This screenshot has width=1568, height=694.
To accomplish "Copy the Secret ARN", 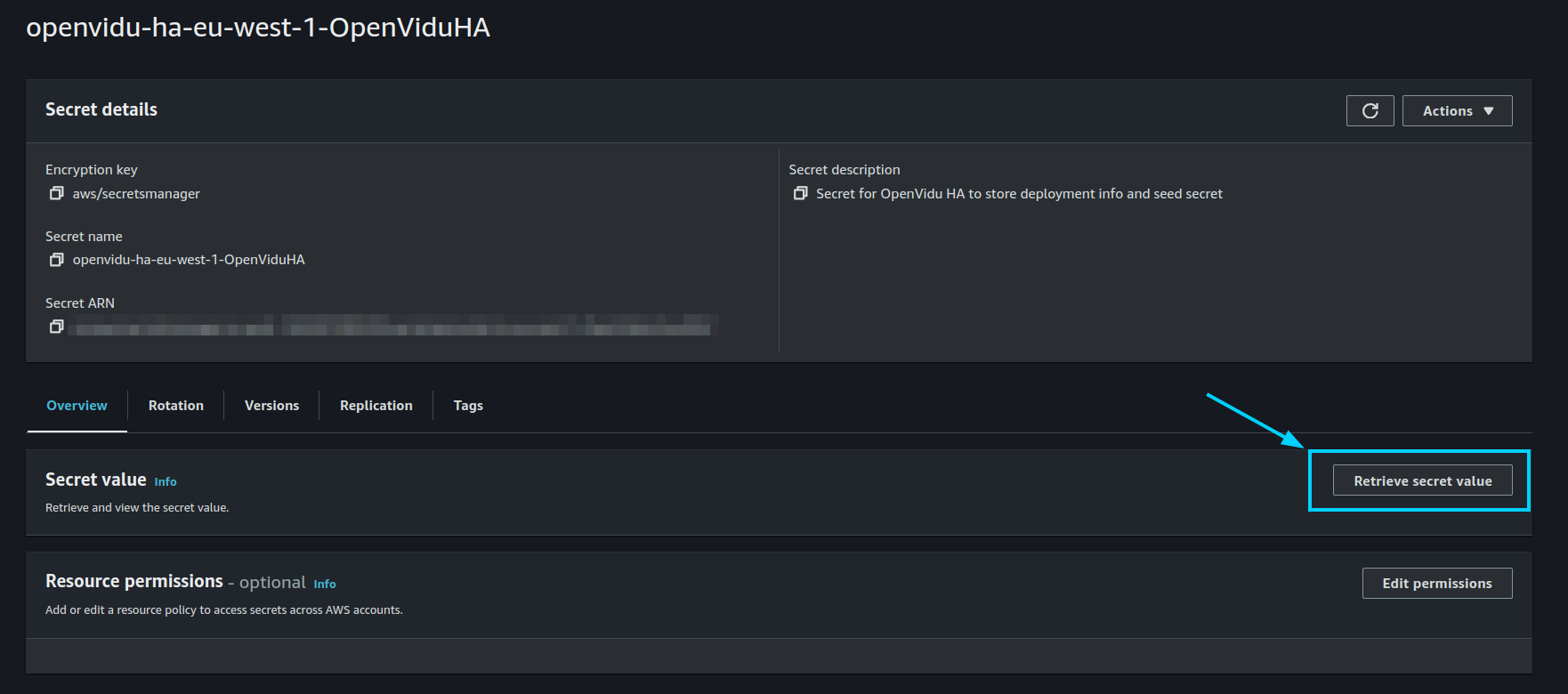I will click(x=57, y=327).
